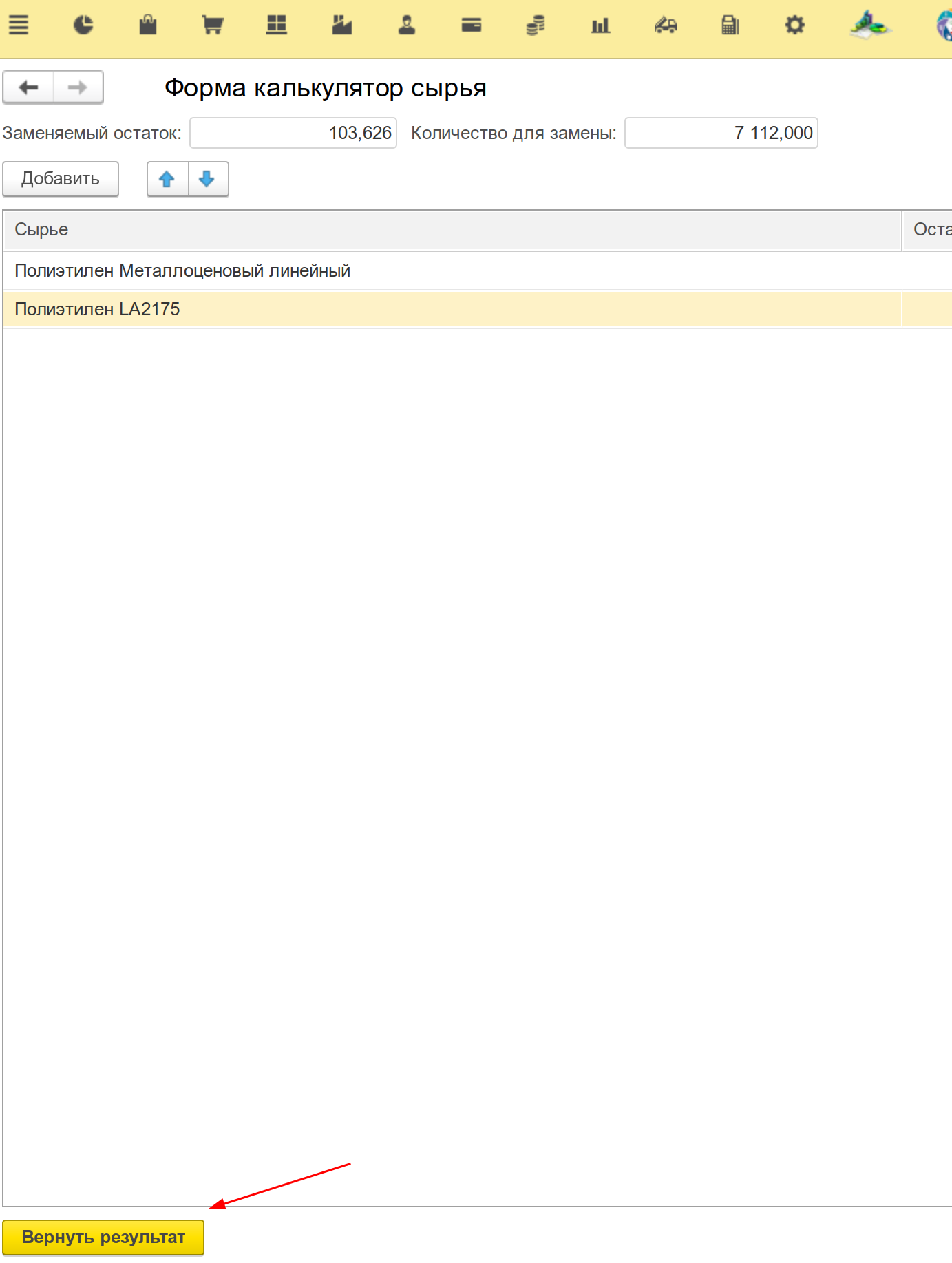The image size is (952, 1263).
Task: Open the warehouse grid section icon
Action: pos(277,25)
